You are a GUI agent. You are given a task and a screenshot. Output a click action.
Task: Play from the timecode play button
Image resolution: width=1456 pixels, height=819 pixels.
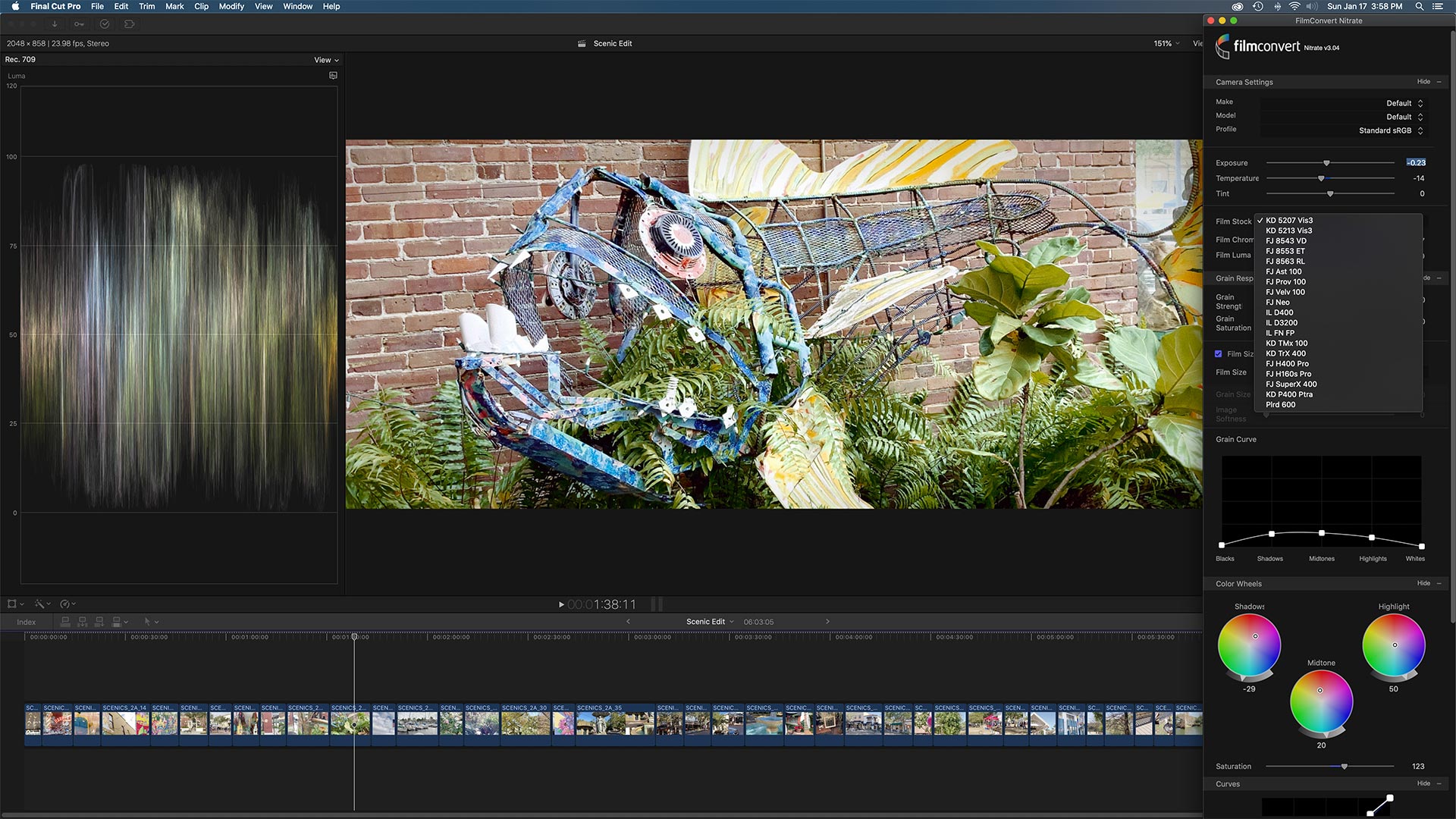(x=561, y=604)
